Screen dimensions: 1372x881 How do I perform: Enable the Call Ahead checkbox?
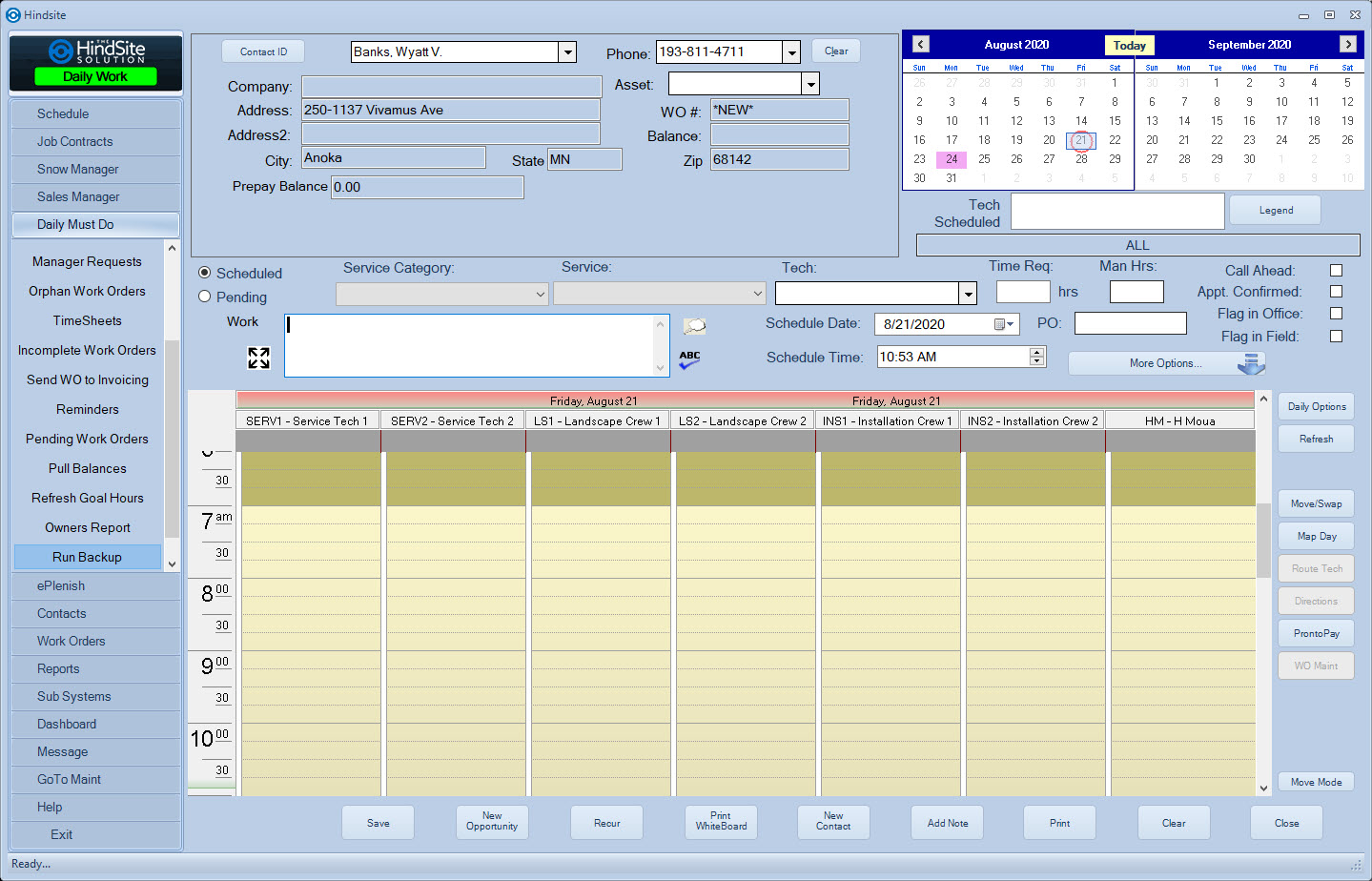[x=1336, y=270]
